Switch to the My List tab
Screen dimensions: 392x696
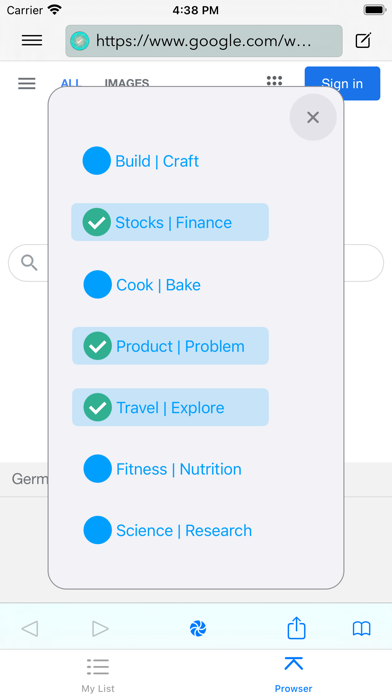[x=98, y=675]
